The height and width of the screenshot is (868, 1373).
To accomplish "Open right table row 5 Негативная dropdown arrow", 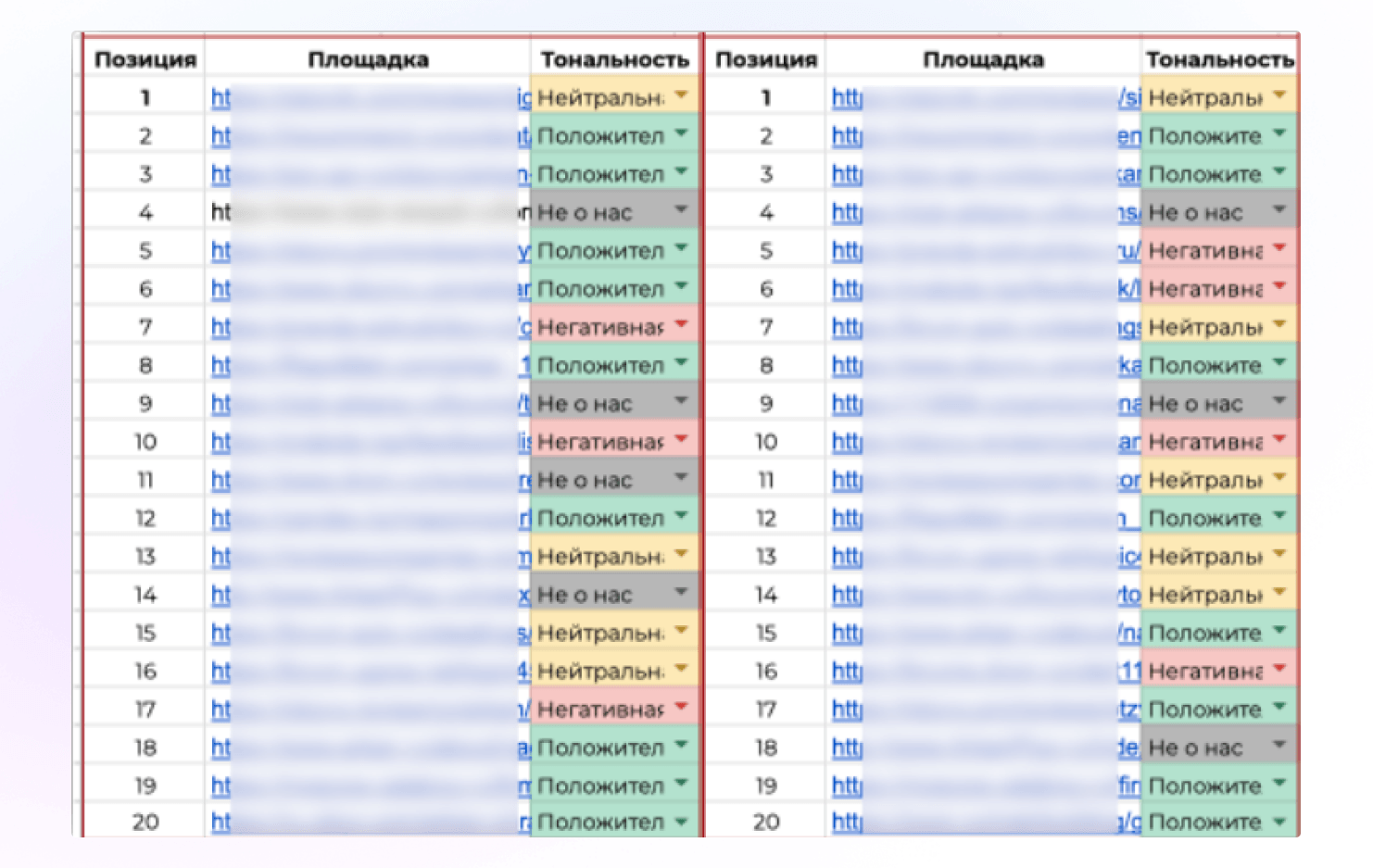I will 1279,248.
